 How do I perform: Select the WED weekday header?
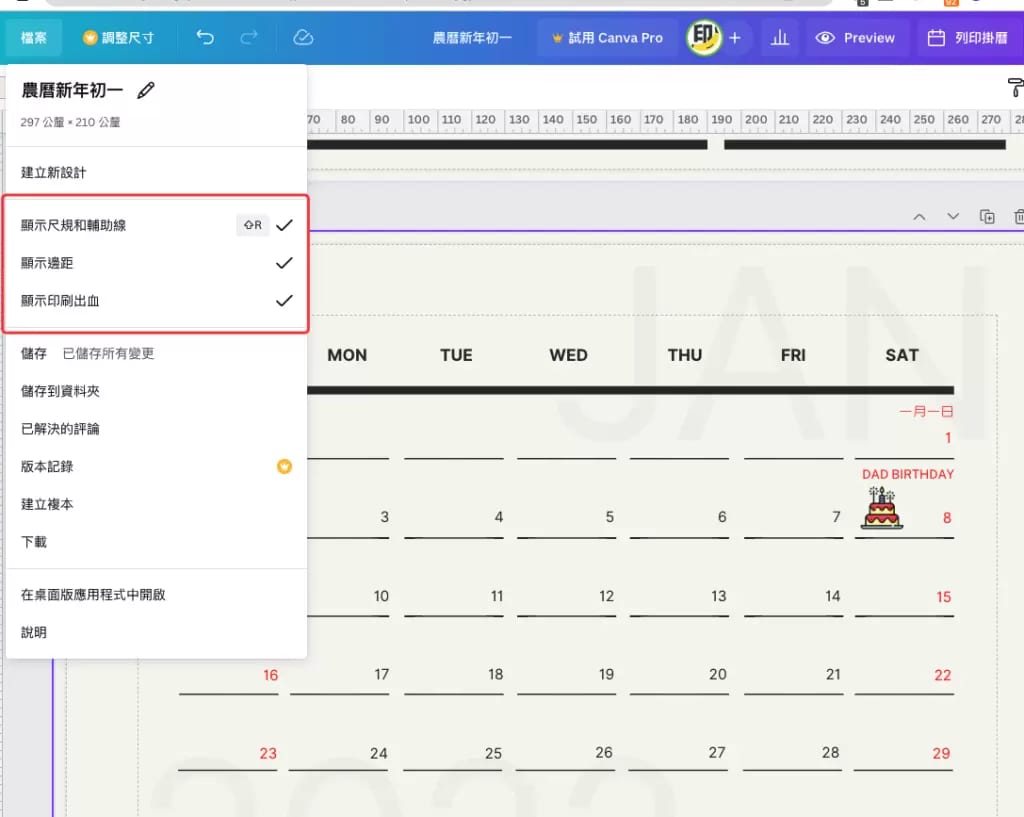(568, 355)
